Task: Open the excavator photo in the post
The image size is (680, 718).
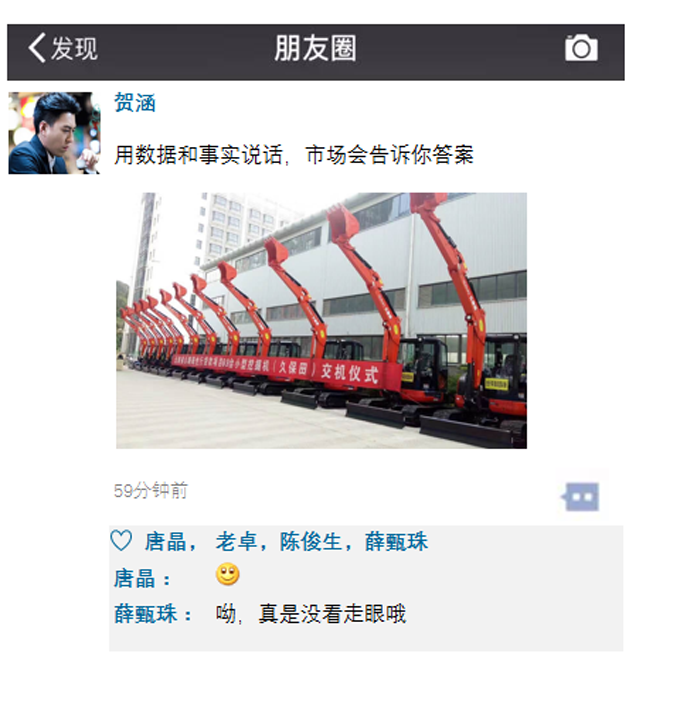Action: [x=321, y=320]
